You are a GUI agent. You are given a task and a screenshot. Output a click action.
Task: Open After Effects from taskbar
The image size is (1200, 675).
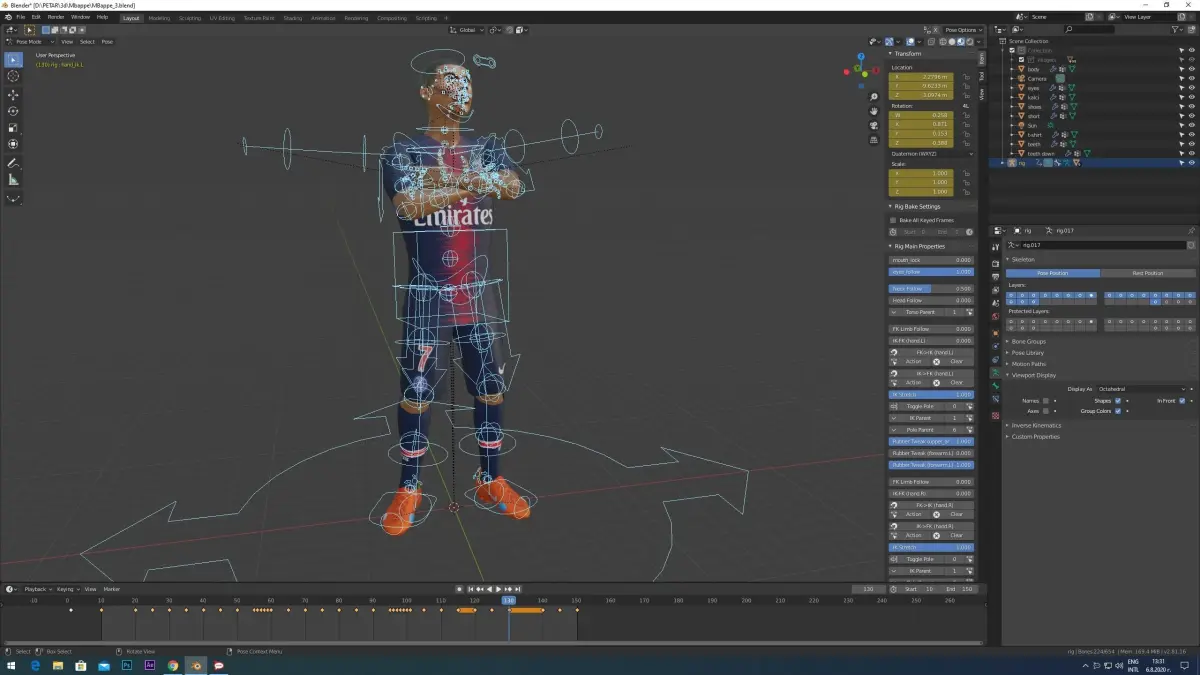point(150,665)
